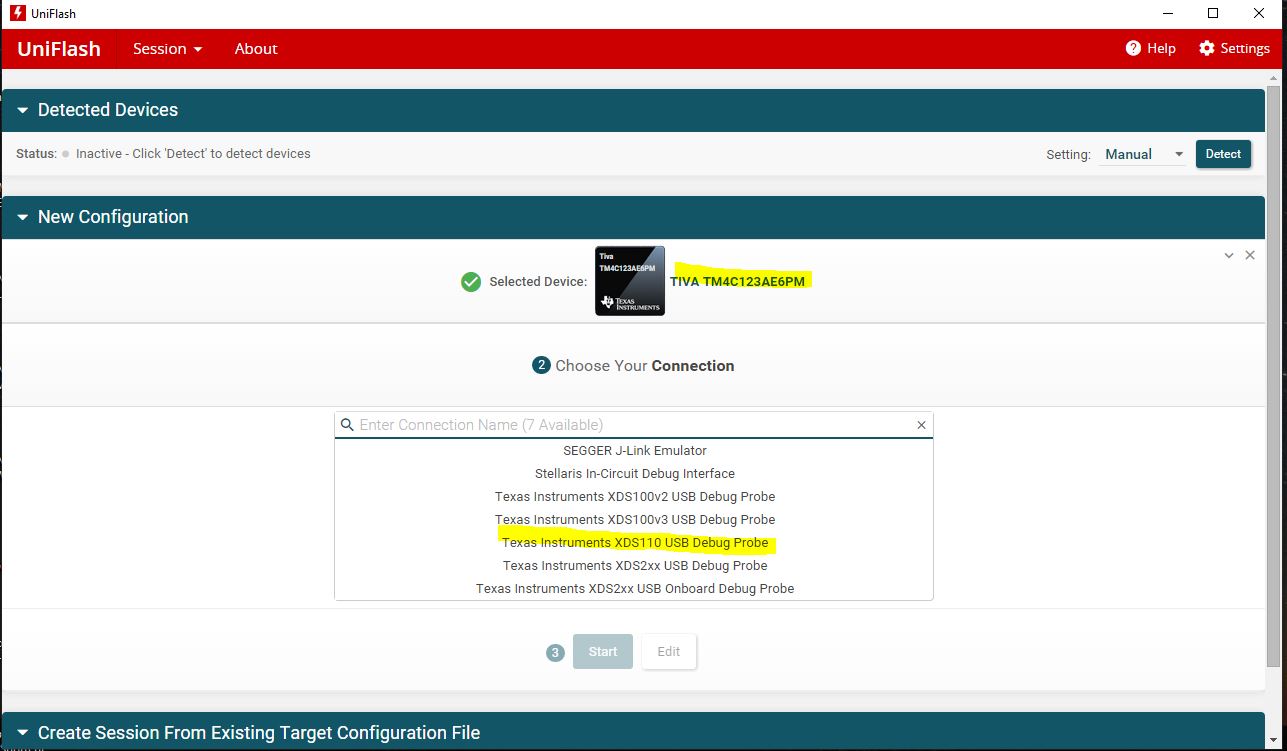Image resolution: width=1287 pixels, height=751 pixels.
Task: Open the Session menu
Action: [x=168, y=49]
